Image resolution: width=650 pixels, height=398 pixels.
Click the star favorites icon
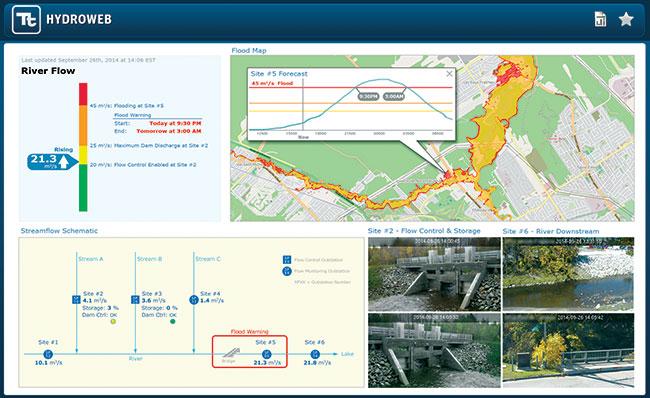pyautogui.click(x=626, y=19)
